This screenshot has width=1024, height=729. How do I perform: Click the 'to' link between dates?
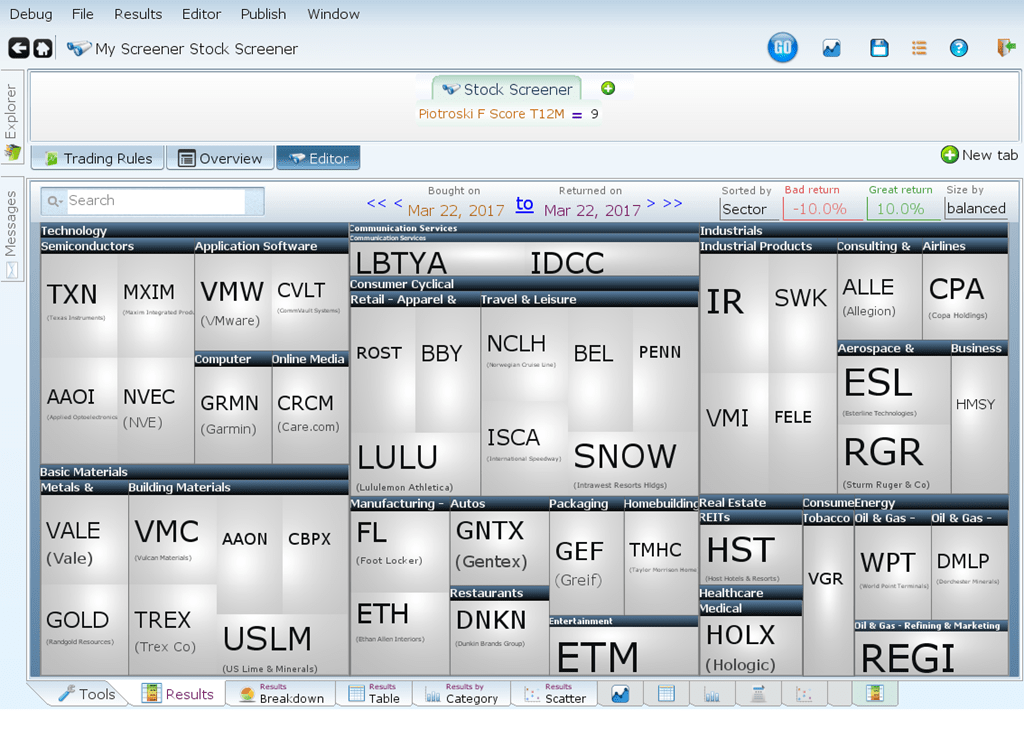[x=524, y=204]
